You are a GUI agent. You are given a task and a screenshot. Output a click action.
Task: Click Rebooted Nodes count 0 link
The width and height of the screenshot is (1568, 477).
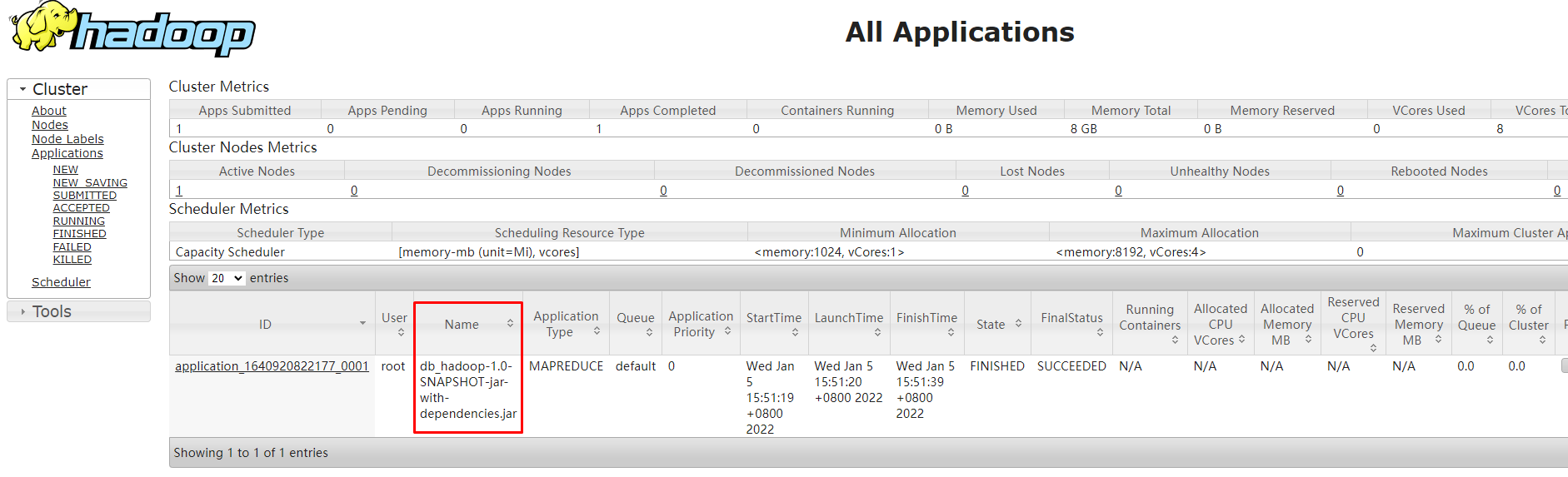1340,191
